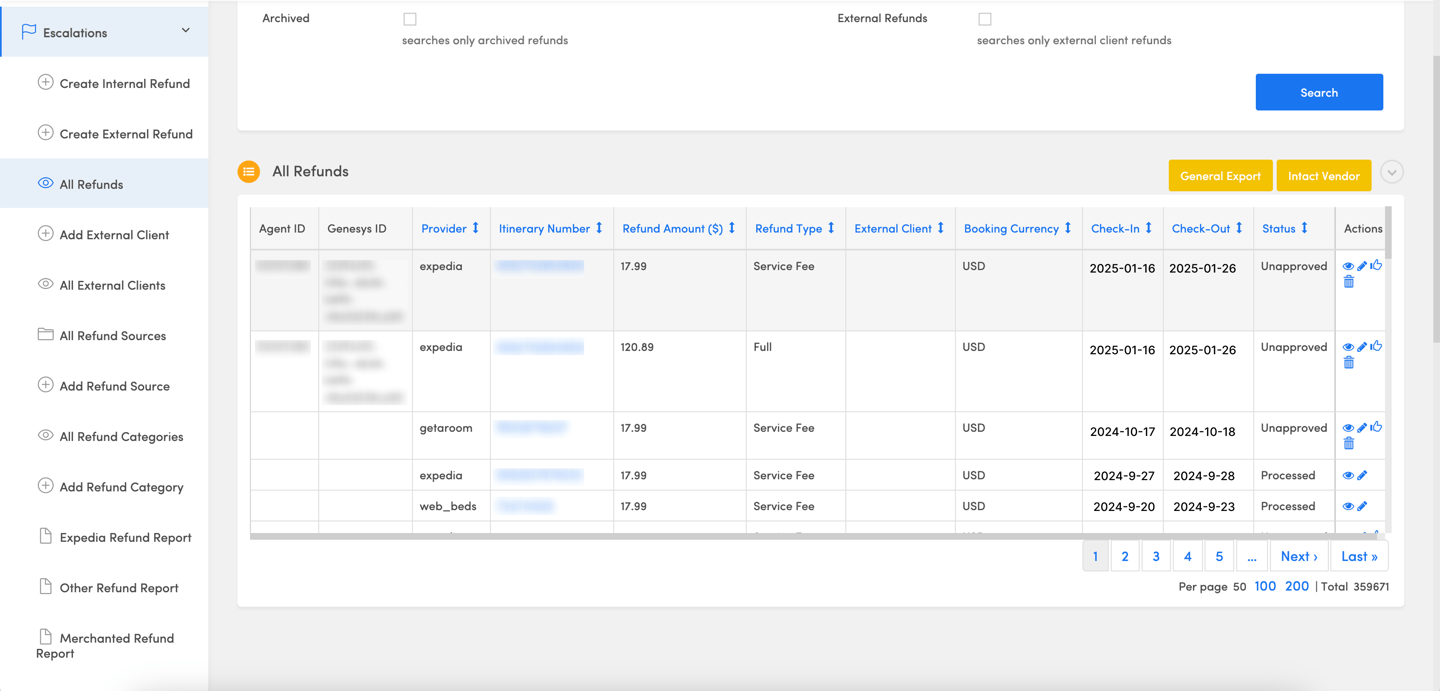Viewport: 1440px width, 691px height.
Task: Show 100 refunds per page
Action: 1265,586
